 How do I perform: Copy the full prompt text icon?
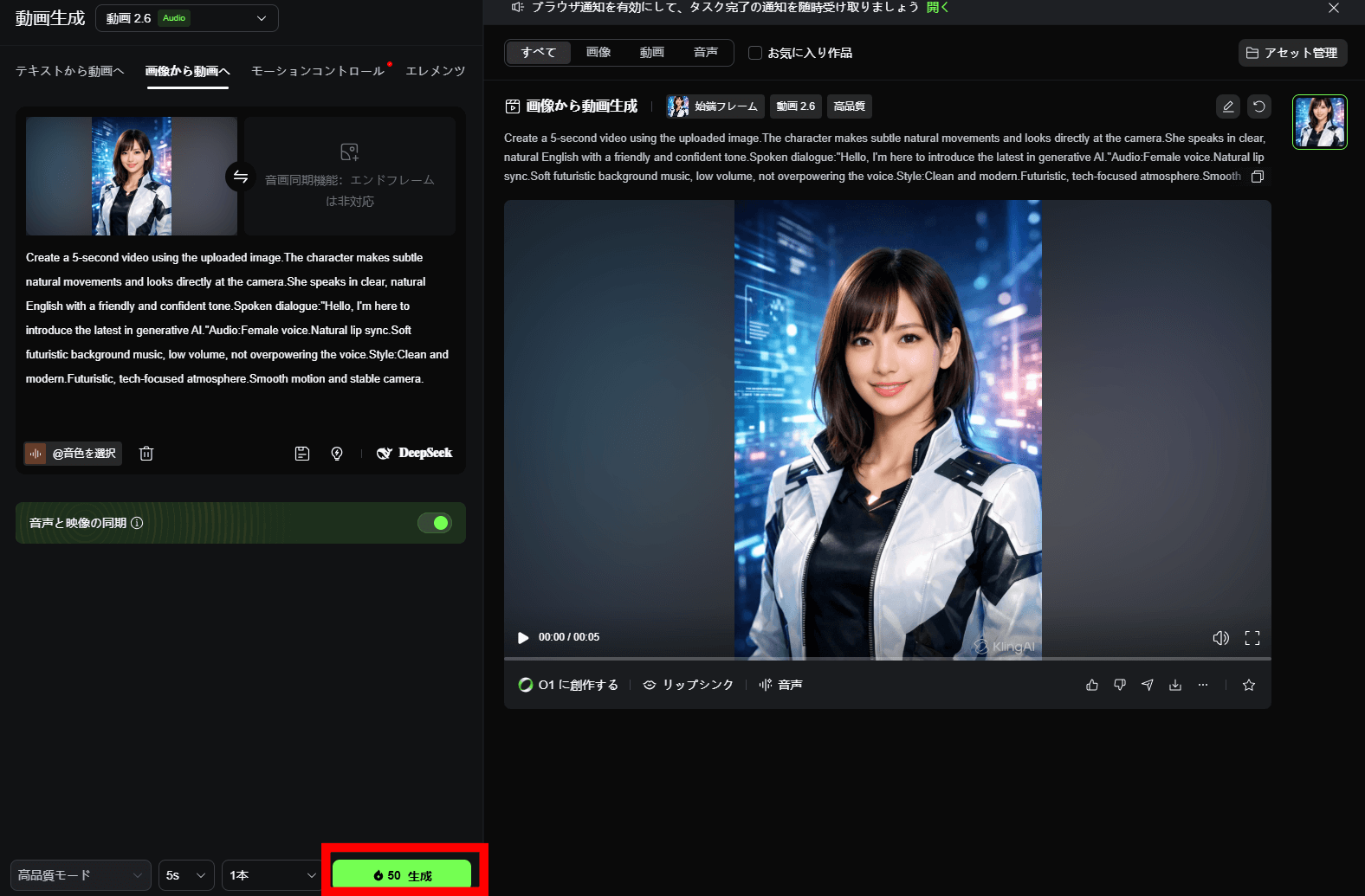click(1258, 177)
